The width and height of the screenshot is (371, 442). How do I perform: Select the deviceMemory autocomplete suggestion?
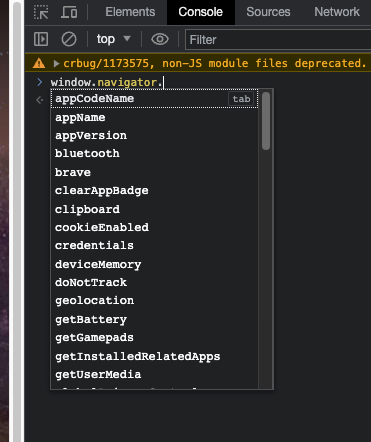[x=154, y=264]
